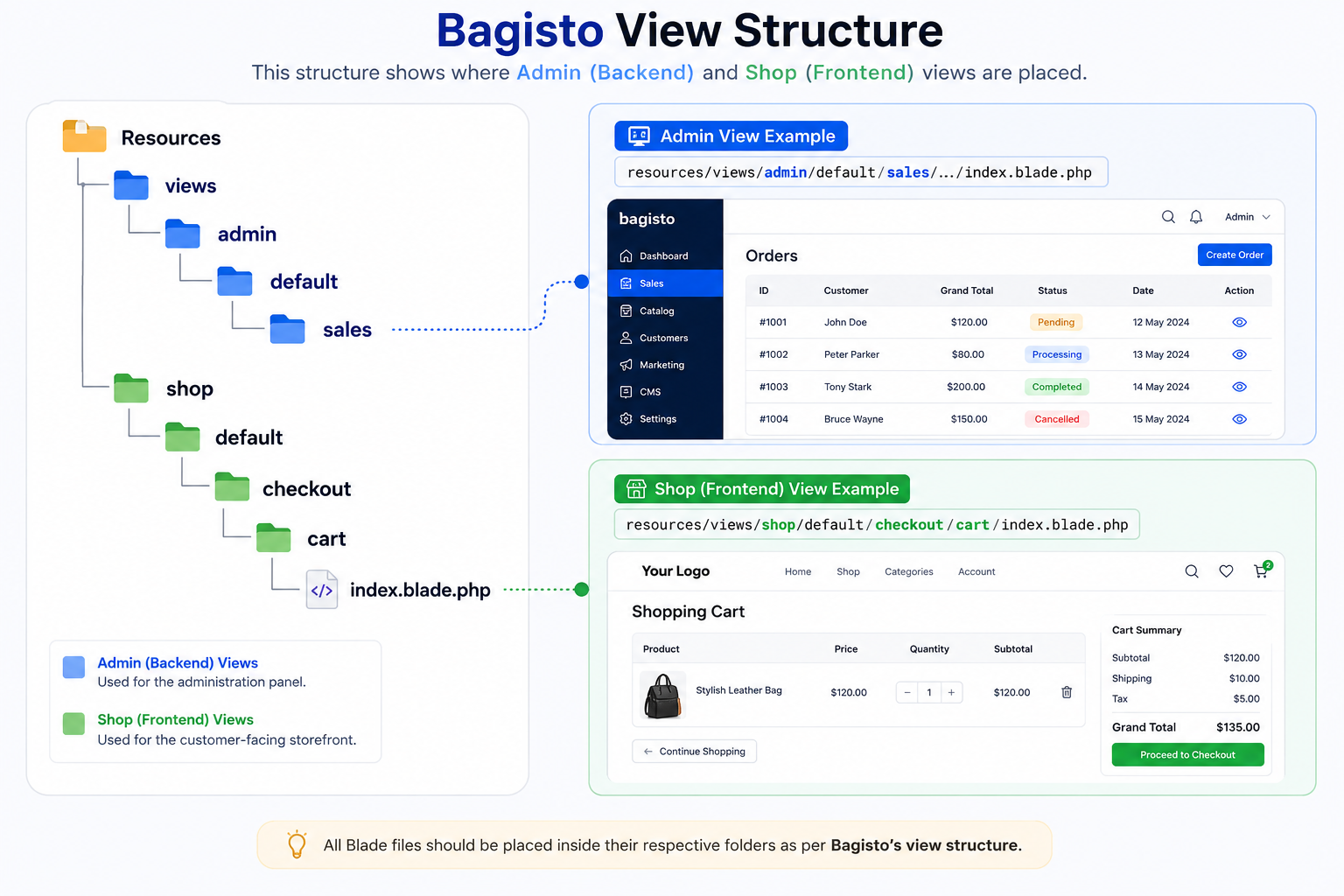Expand the Admin user dropdown
This screenshot has width=1344, height=896.
[1248, 217]
